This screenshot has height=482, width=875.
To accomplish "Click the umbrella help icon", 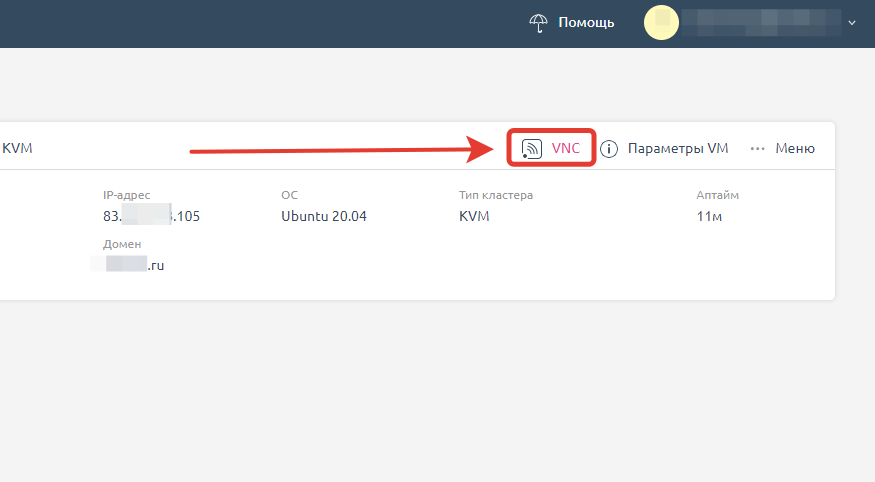I will tap(539, 23).
